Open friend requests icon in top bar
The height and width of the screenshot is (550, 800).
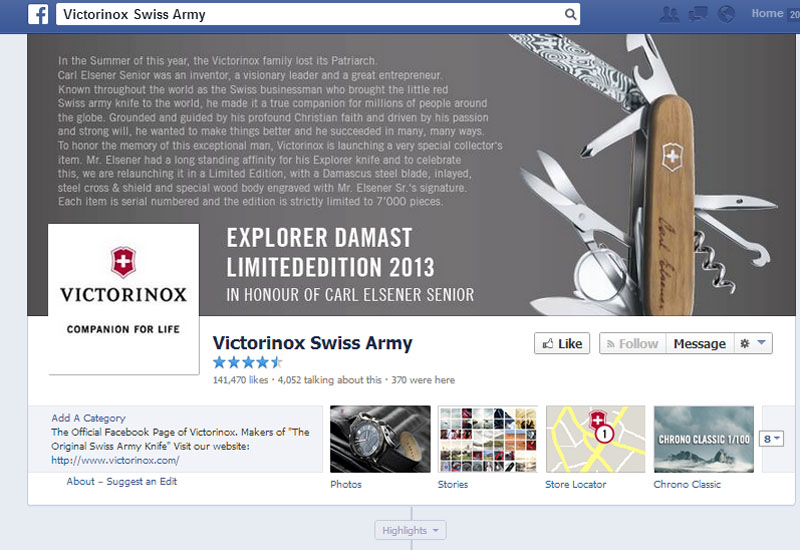click(669, 14)
